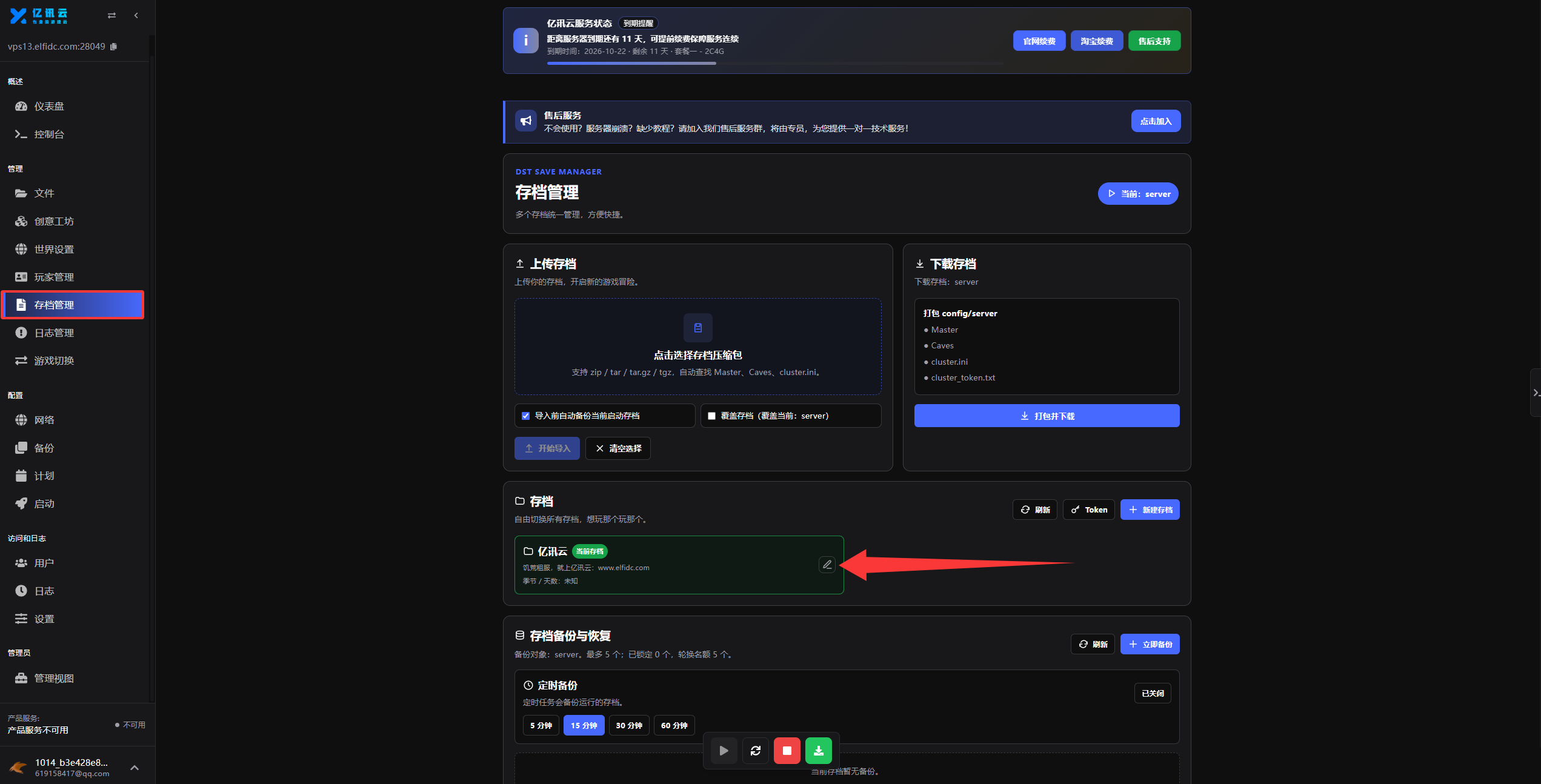Restart server with the circular arrows button
The width and height of the screenshot is (1541, 784).
pyautogui.click(x=756, y=751)
